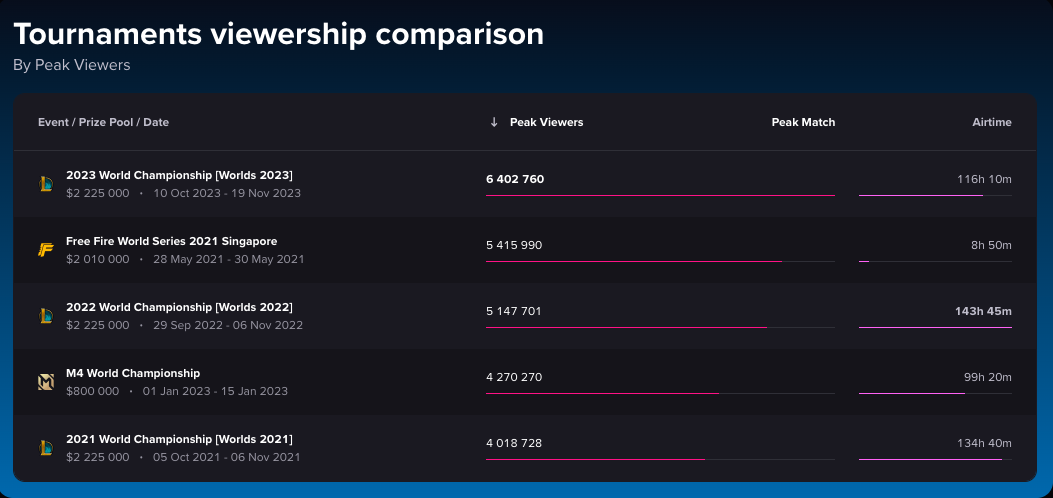Open 2022 World Championship [Worlds 2022] event
Image resolution: width=1053 pixels, height=498 pixels.
179,307
